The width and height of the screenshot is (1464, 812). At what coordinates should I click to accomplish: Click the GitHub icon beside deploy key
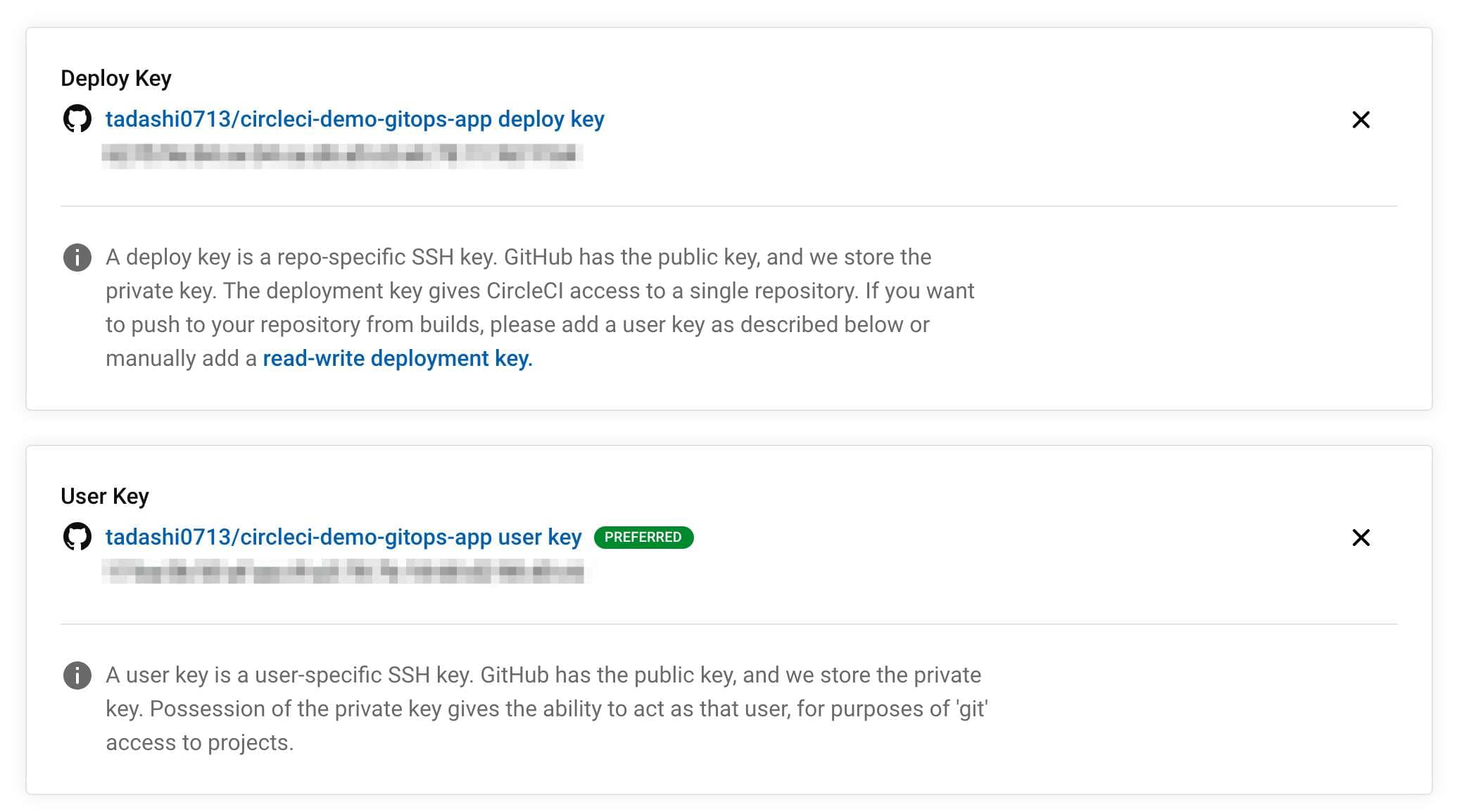[x=77, y=119]
